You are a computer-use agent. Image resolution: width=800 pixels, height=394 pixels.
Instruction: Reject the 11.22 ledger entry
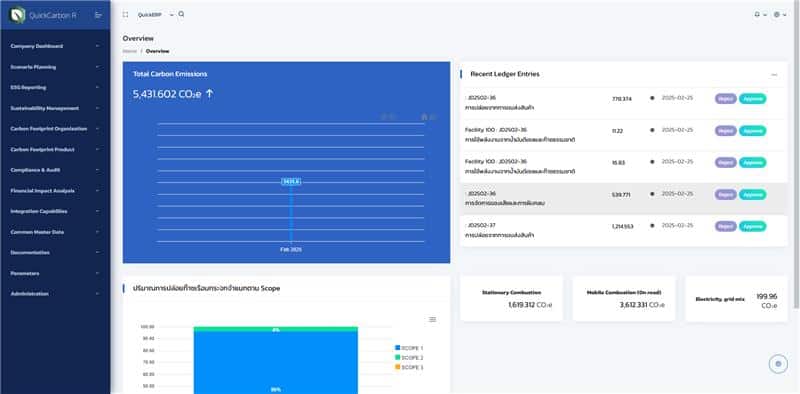click(725, 131)
